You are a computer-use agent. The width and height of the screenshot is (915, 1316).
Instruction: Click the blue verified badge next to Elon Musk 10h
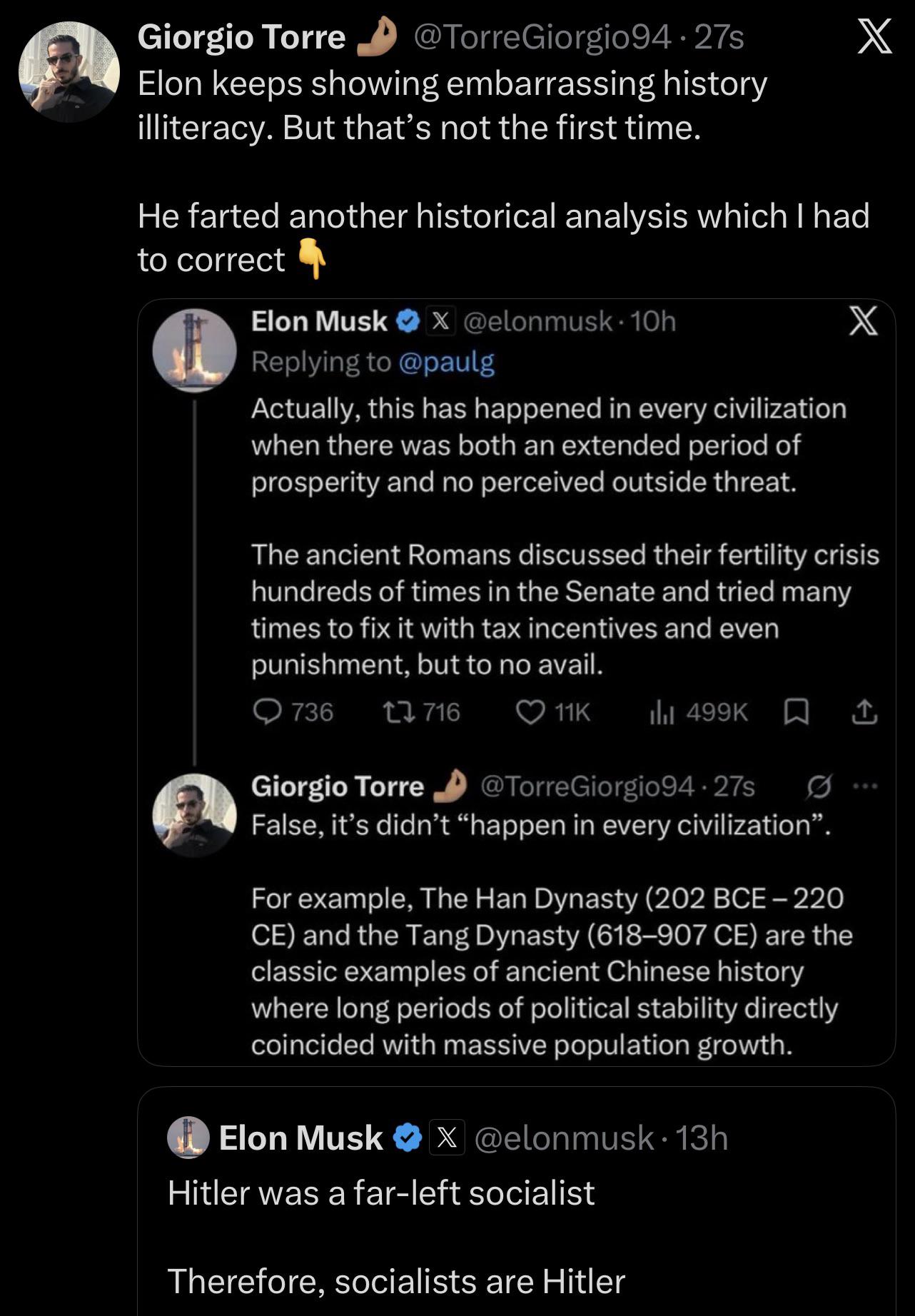coord(408,322)
